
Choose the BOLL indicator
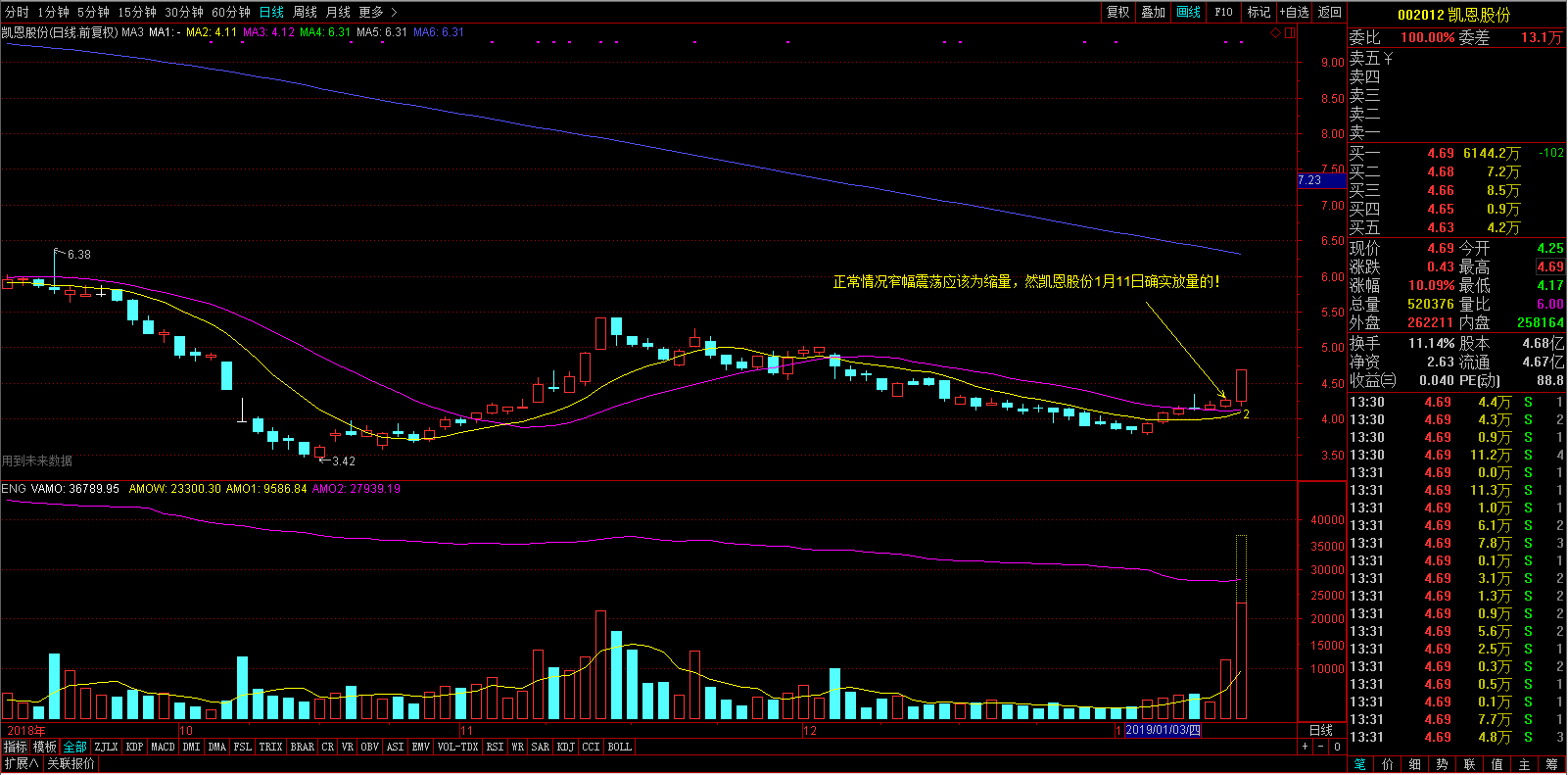coord(619,747)
